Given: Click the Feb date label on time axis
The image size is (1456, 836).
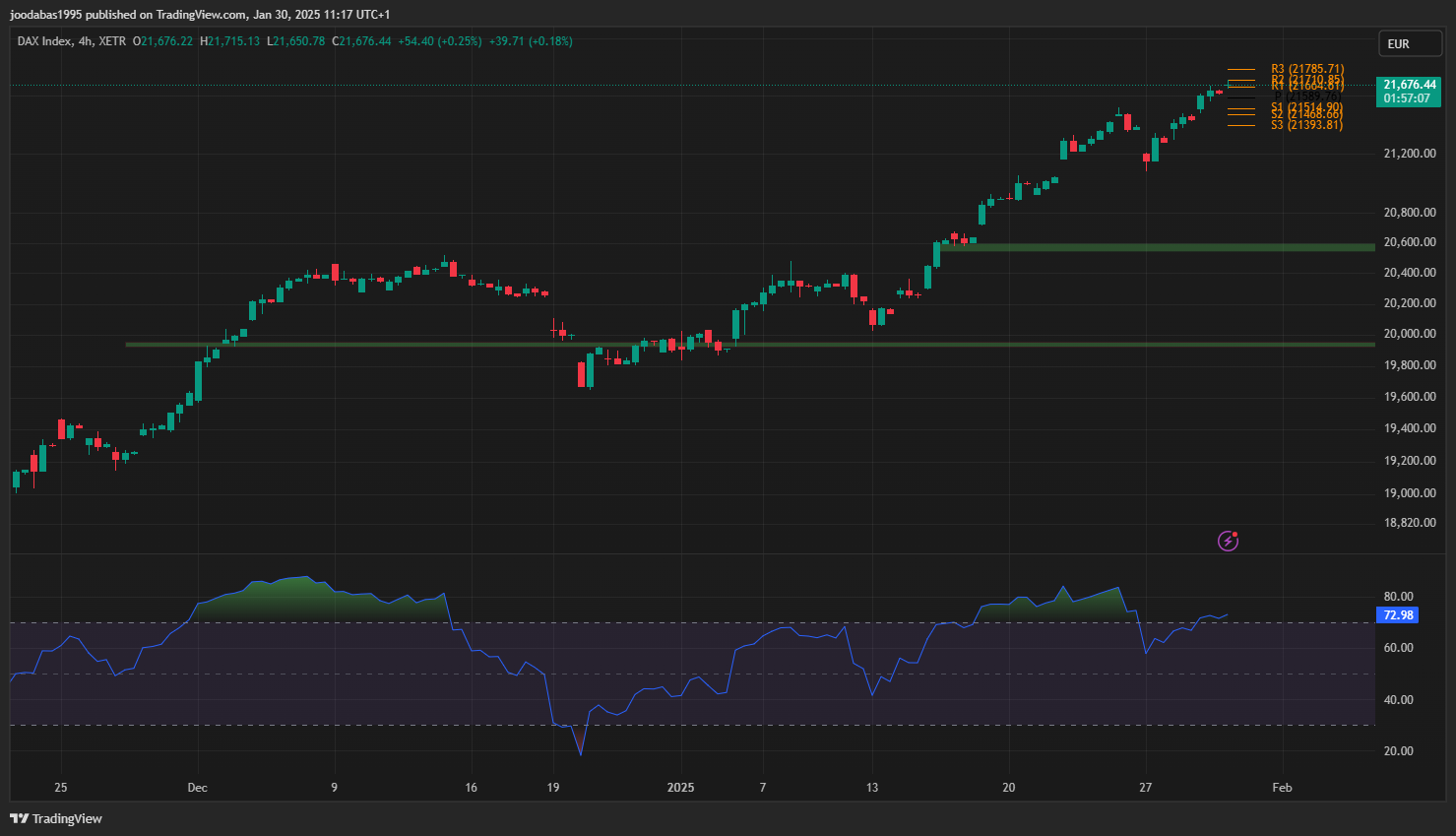Looking at the screenshot, I should pyautogui.click(x=1282, y=788).
